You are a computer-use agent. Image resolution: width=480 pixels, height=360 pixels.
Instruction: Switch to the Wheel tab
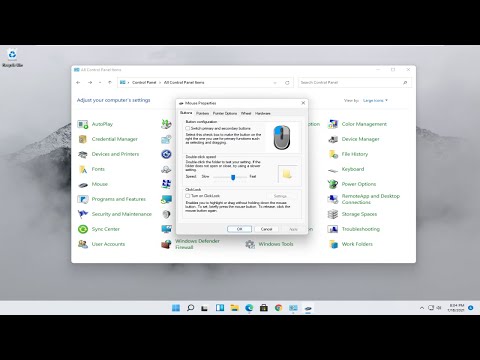point(246,114)
